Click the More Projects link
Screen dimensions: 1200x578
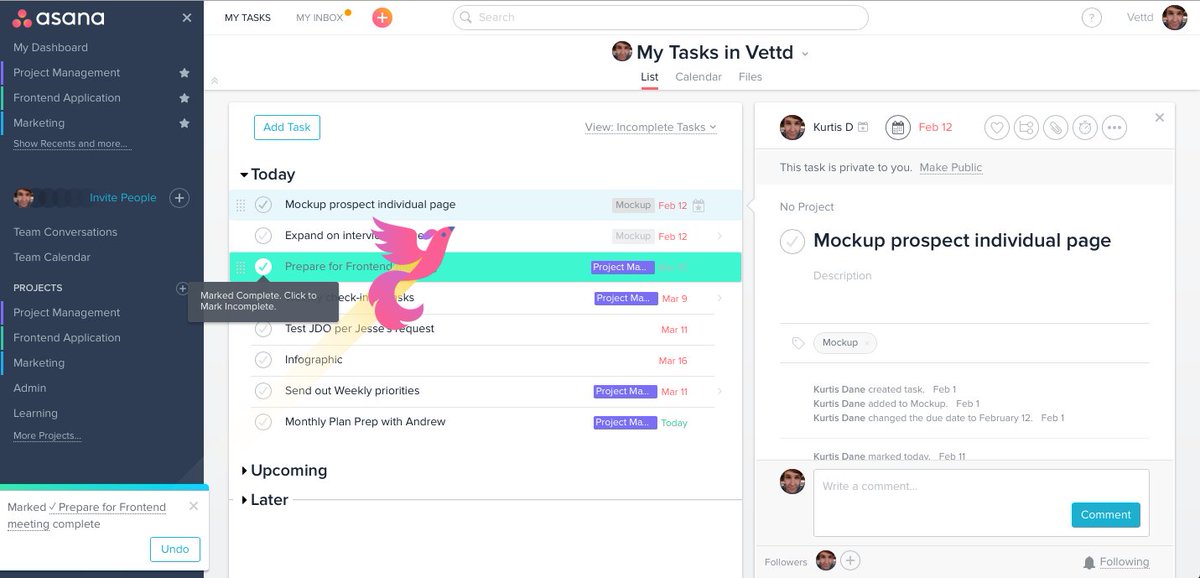click(x=47, y=436)
